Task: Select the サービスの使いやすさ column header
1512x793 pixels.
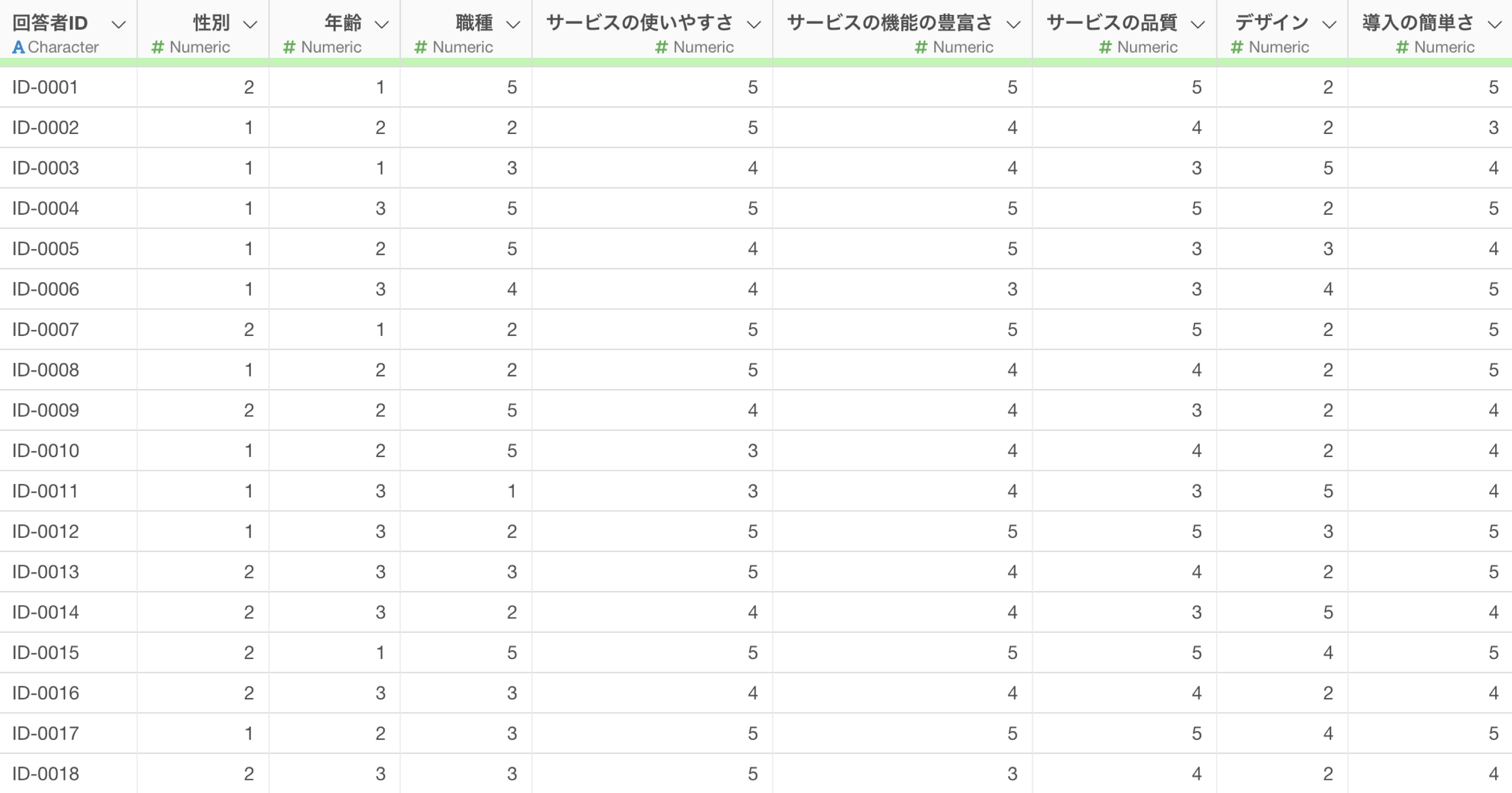Action: (640, 23)
